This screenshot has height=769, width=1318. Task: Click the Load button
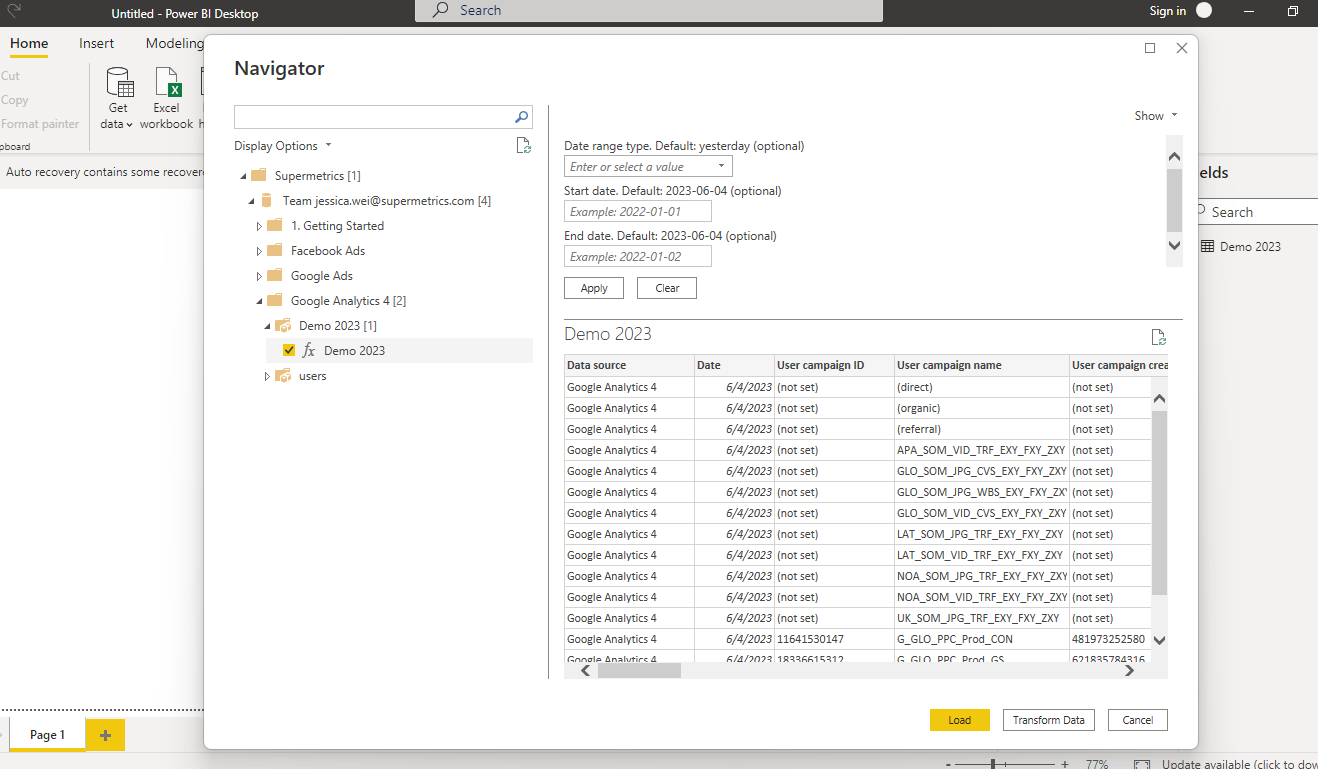click(959, 720)
